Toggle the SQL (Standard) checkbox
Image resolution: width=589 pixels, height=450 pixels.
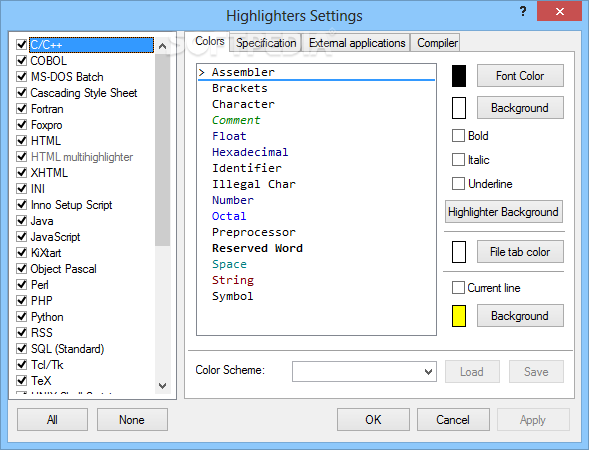tap(22, 349)
